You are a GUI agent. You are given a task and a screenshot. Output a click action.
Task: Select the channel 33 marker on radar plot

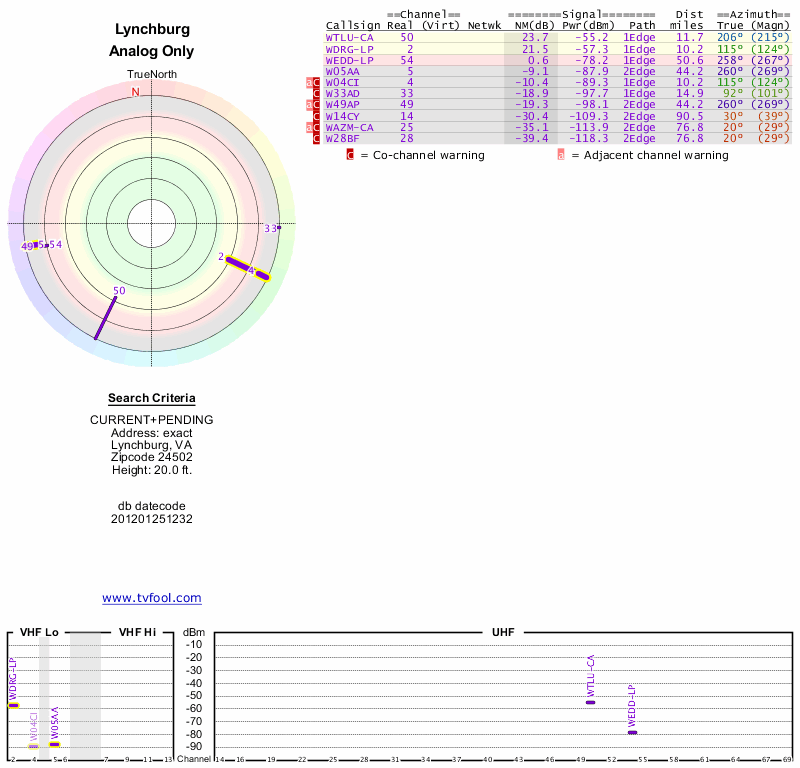tap(279, 228)
